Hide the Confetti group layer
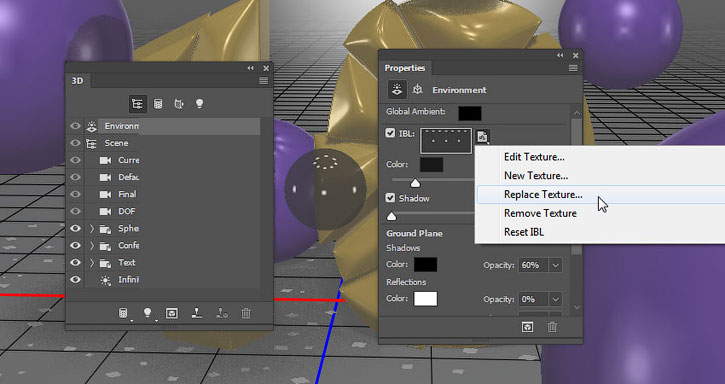The height and width of the screenshot is (384, 725). click(x=75, y=246)
